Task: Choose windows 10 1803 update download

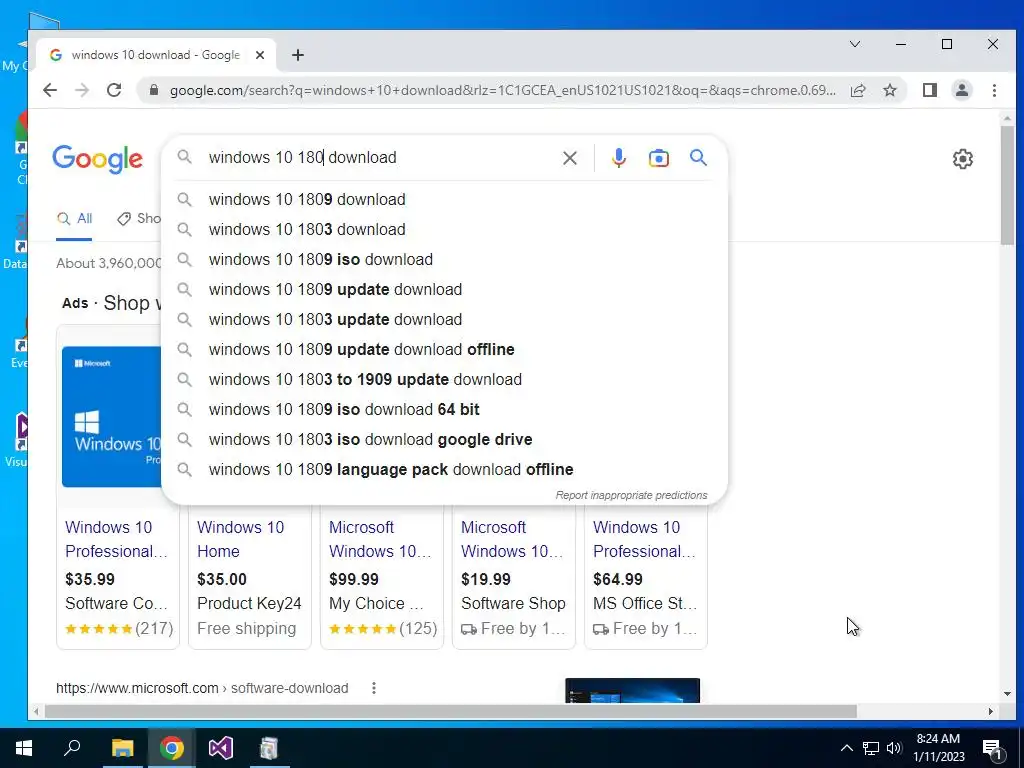Action: [x=444, y=319]
